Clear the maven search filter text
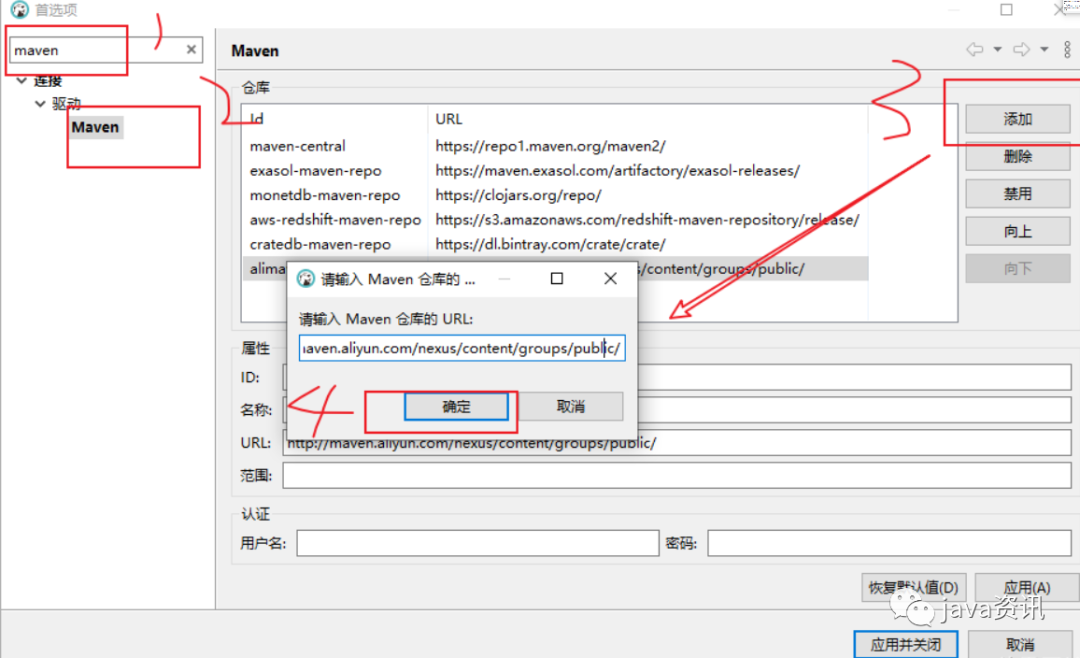1080x658 pixels. 191,50
